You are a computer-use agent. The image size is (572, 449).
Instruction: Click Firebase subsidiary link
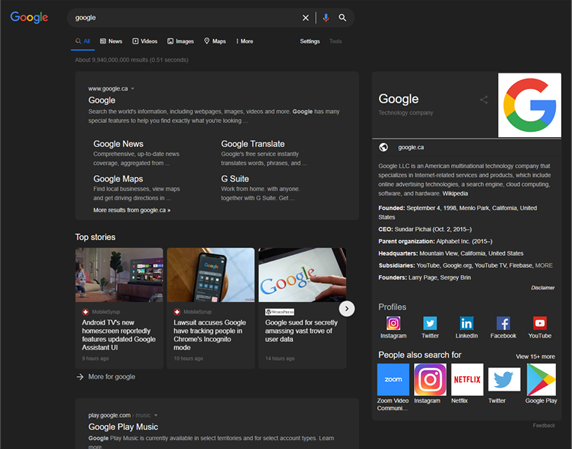coord(521,266)
